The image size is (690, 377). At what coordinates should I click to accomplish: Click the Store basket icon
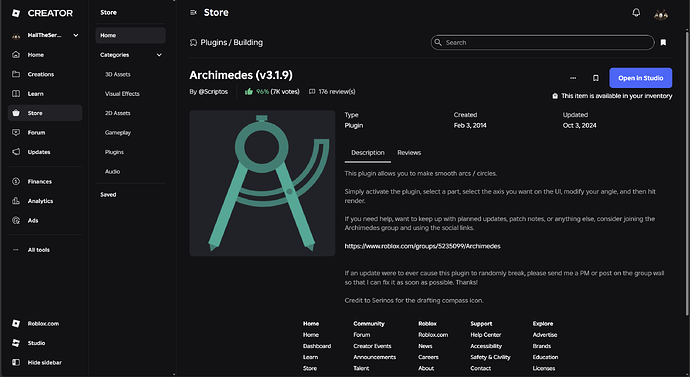16,113
